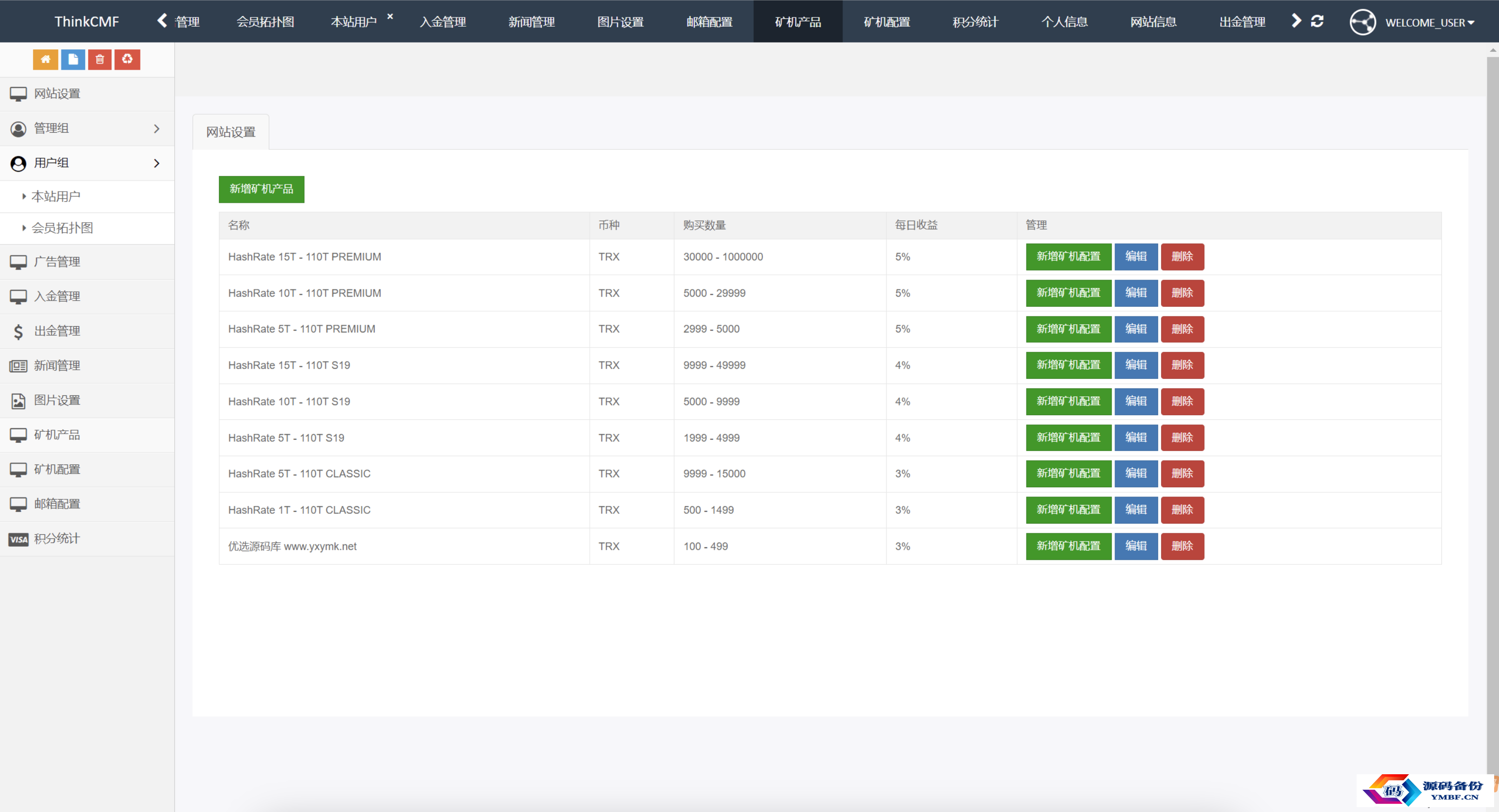Click the monitor icon beside 入金管理 in sidebar
Image resolution: width=1499 pixels, height=812 pixels.
click(x=18, y=297)
